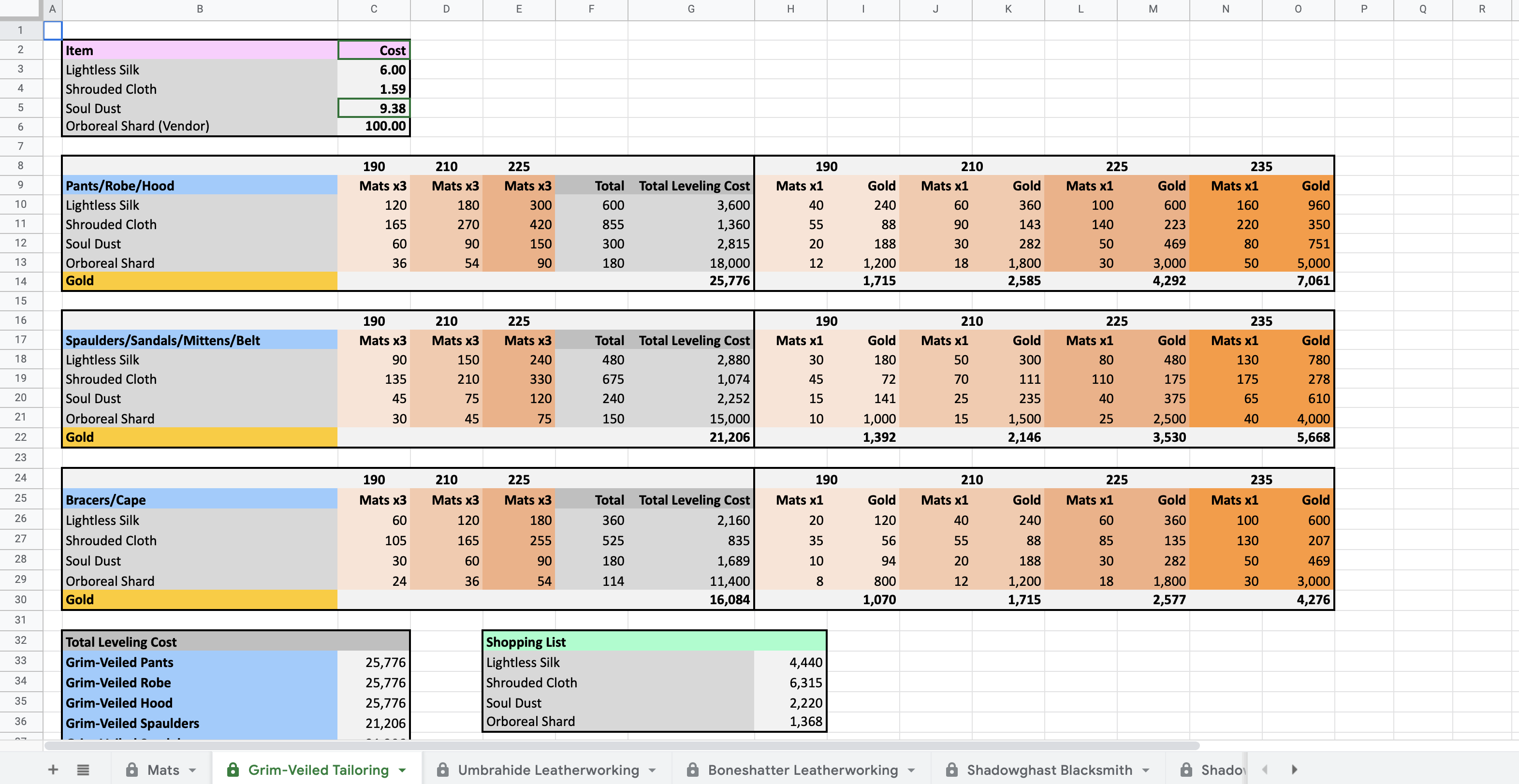This screenshot has height=784, width=1519.
Task: Open the Mats tab dropdown arrow
Action: point(192,770)
